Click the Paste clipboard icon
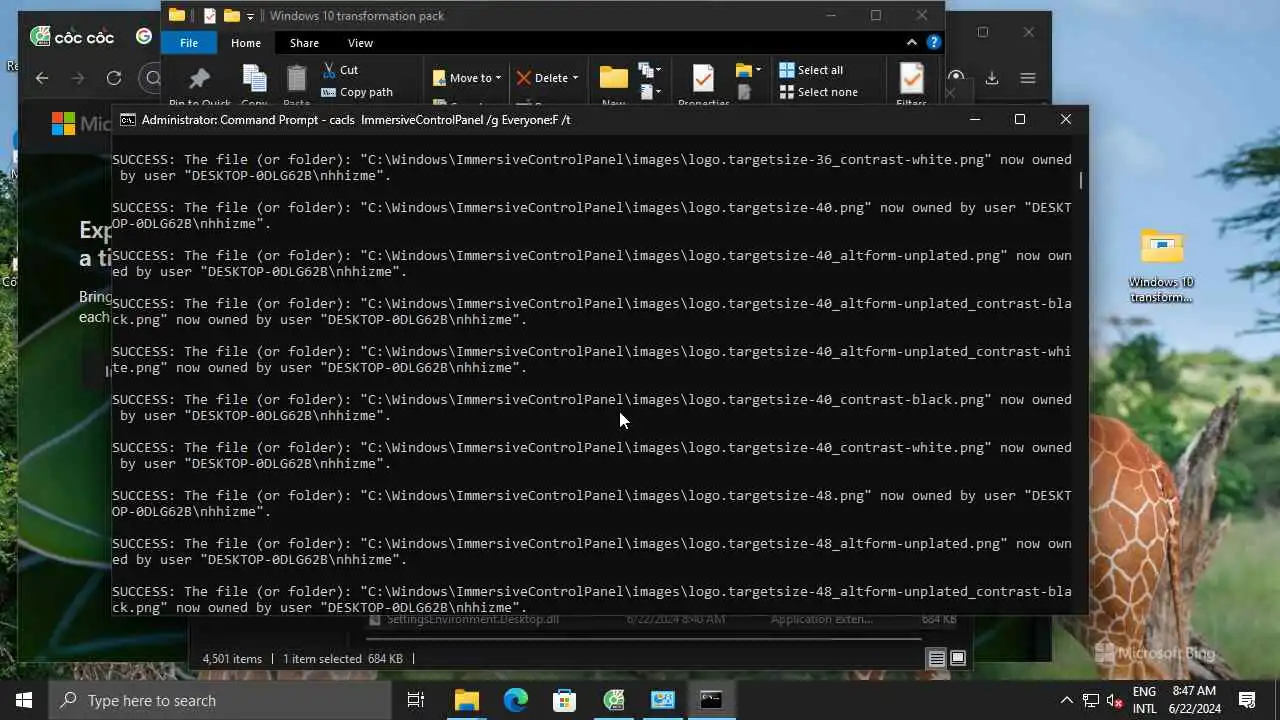The width and height of the screenshot is (1280, 720). tap(297, 79)
